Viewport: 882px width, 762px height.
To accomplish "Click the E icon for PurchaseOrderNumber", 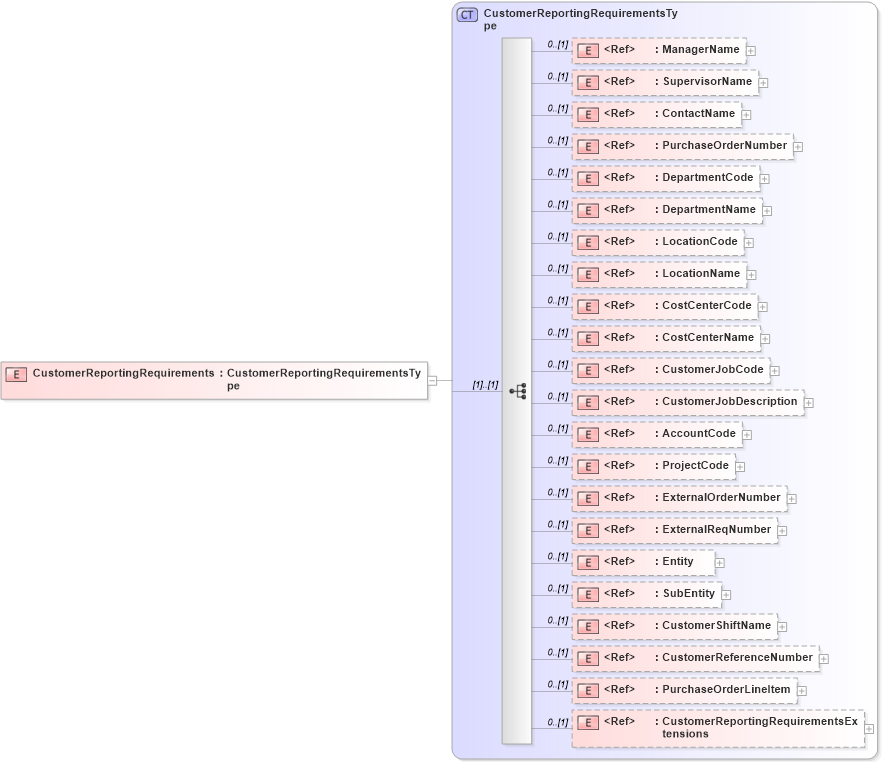I will 588,146.
